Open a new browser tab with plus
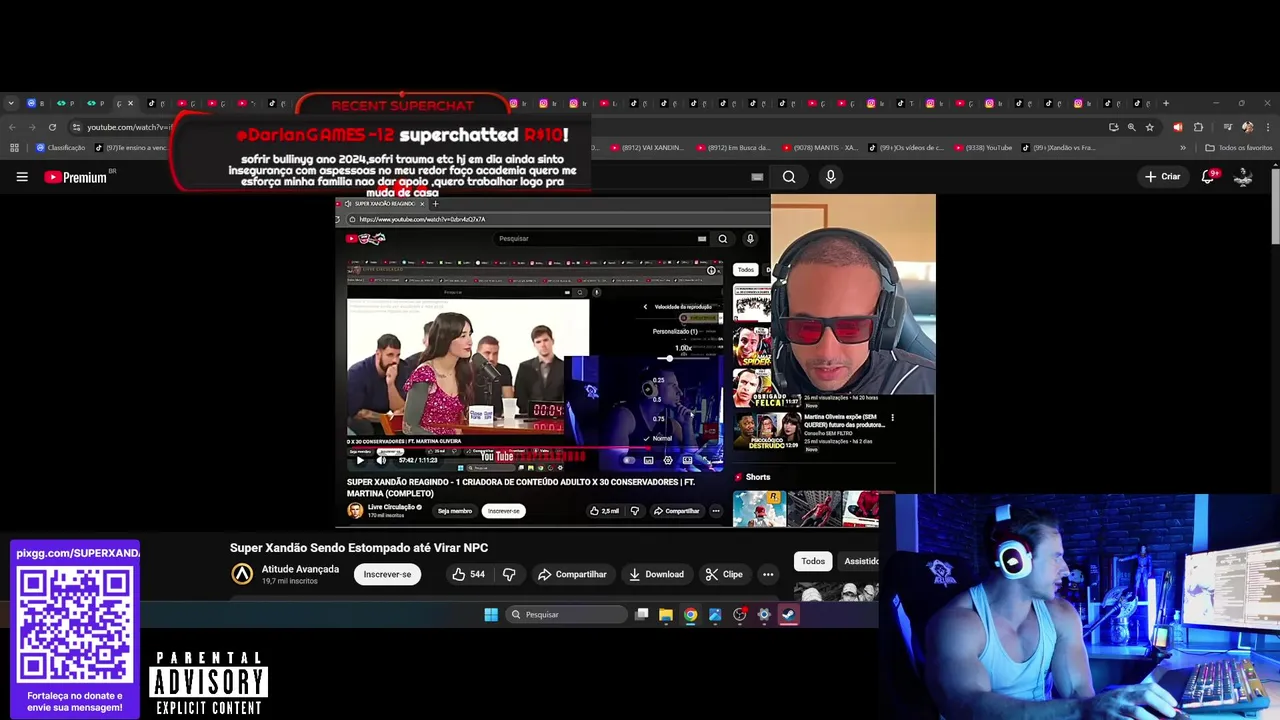The image size is (1280, 720). click(1165, 103)
